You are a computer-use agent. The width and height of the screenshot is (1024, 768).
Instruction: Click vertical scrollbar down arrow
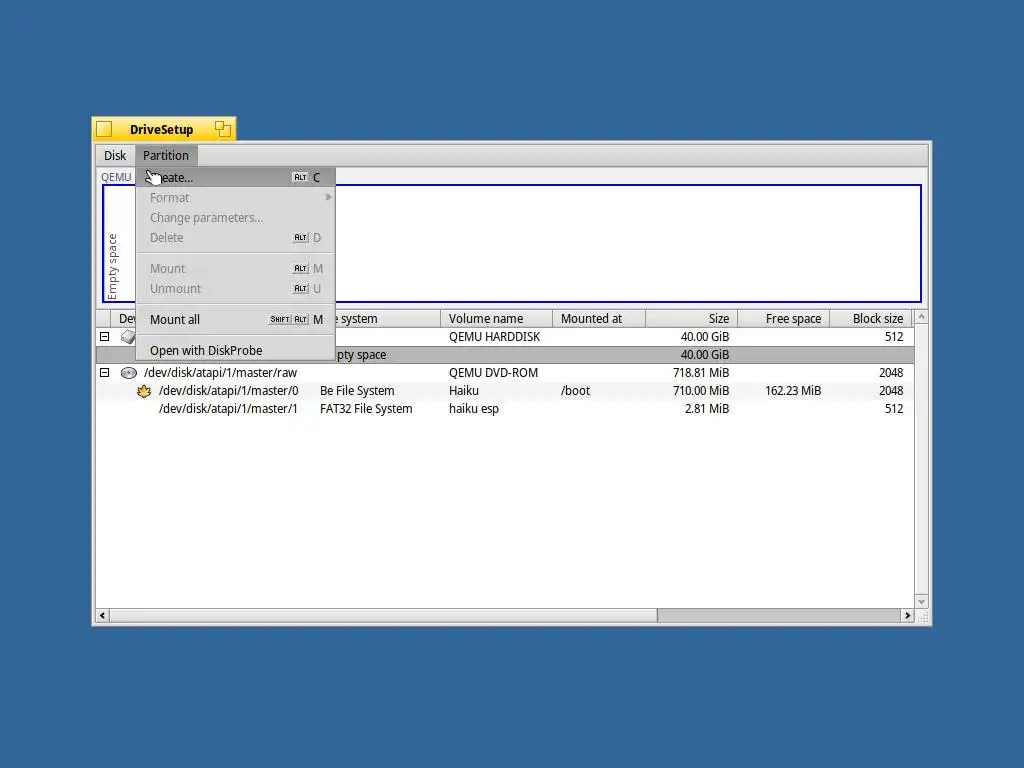[x=921, y=601]
